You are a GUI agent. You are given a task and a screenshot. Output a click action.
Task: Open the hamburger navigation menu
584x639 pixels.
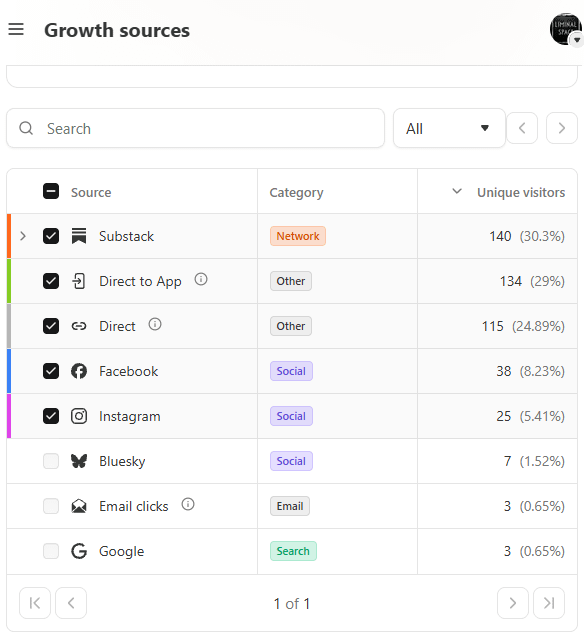16,29
